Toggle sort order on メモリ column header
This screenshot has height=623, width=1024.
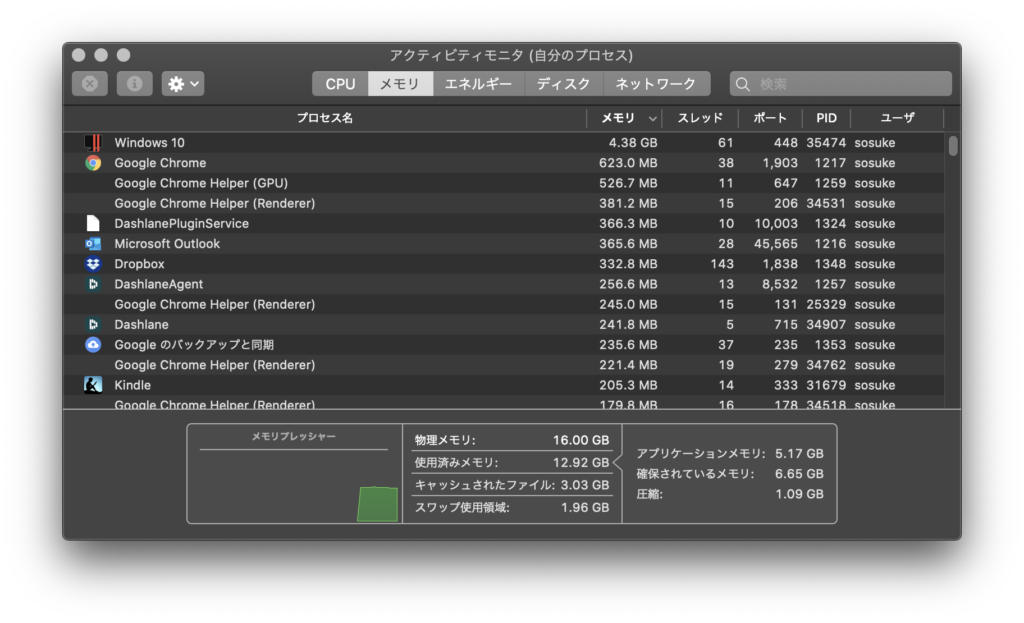click(625, 118)
